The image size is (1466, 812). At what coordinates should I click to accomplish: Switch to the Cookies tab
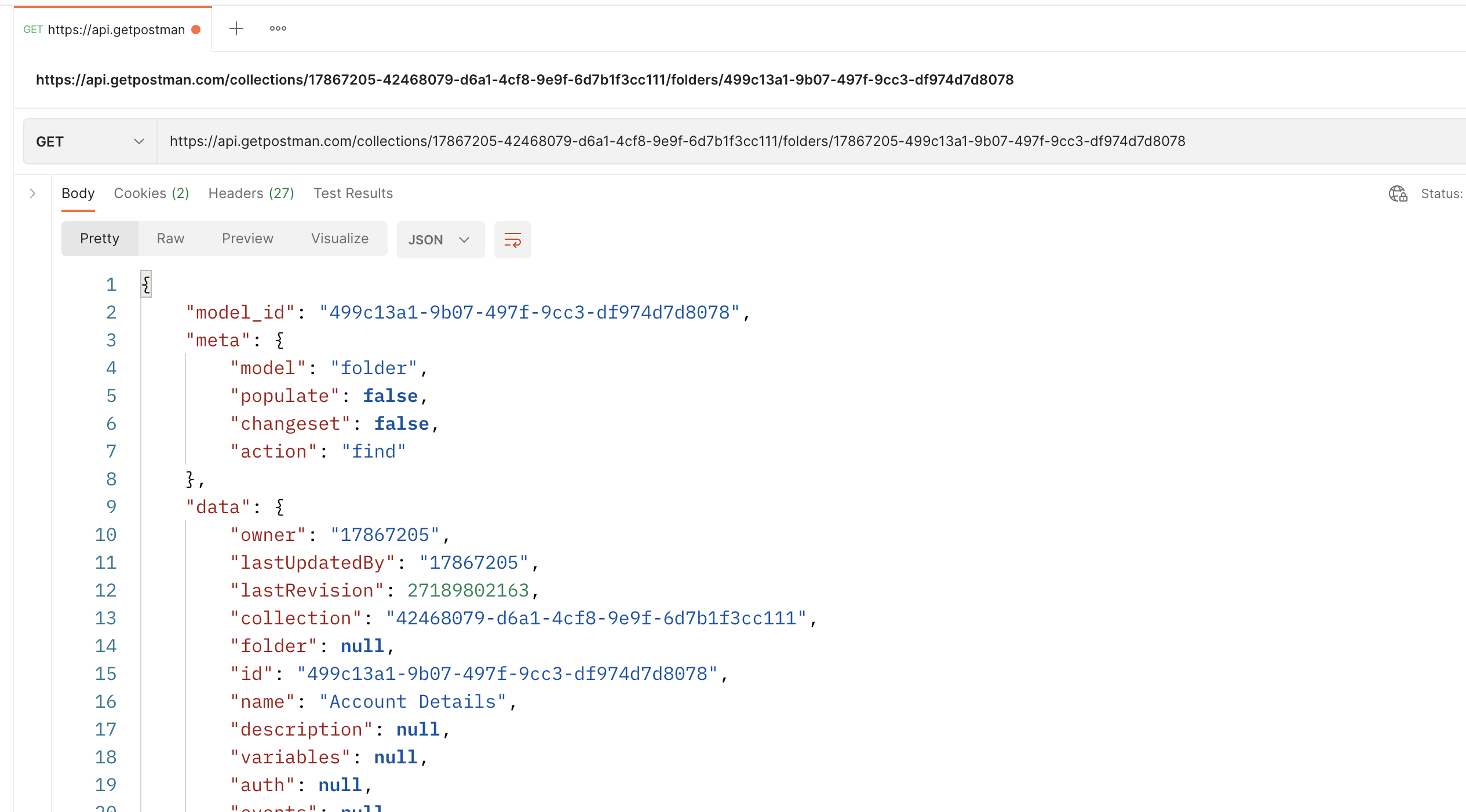(151, 193)
